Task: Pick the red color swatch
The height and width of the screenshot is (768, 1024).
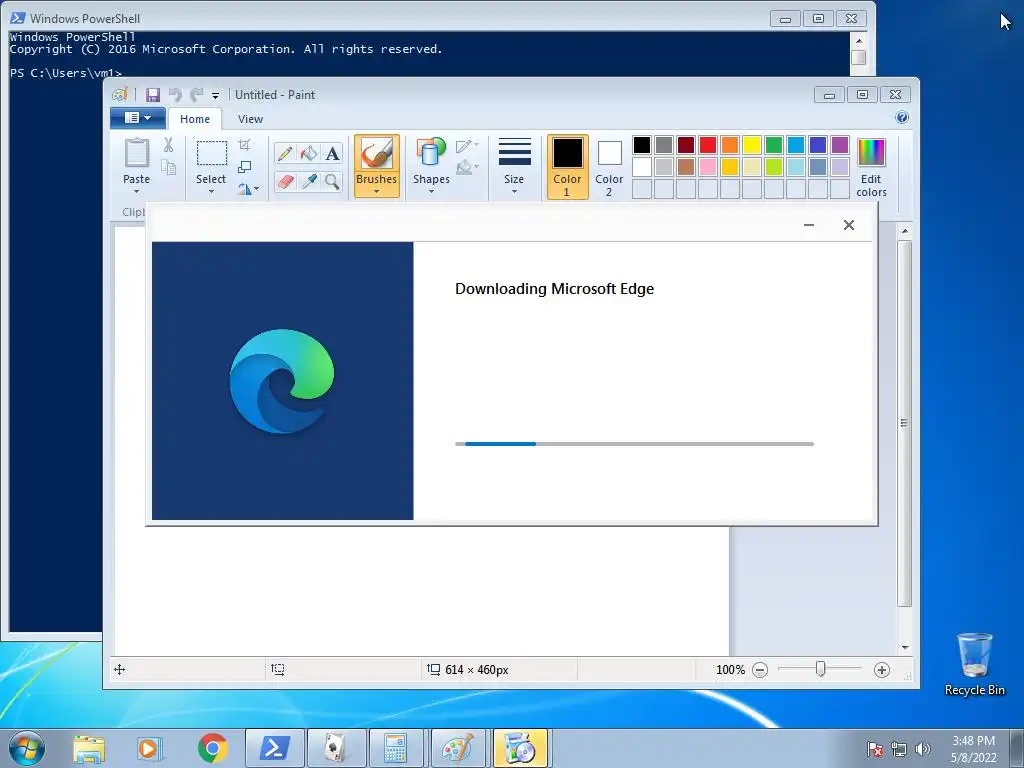Action: 708,145
